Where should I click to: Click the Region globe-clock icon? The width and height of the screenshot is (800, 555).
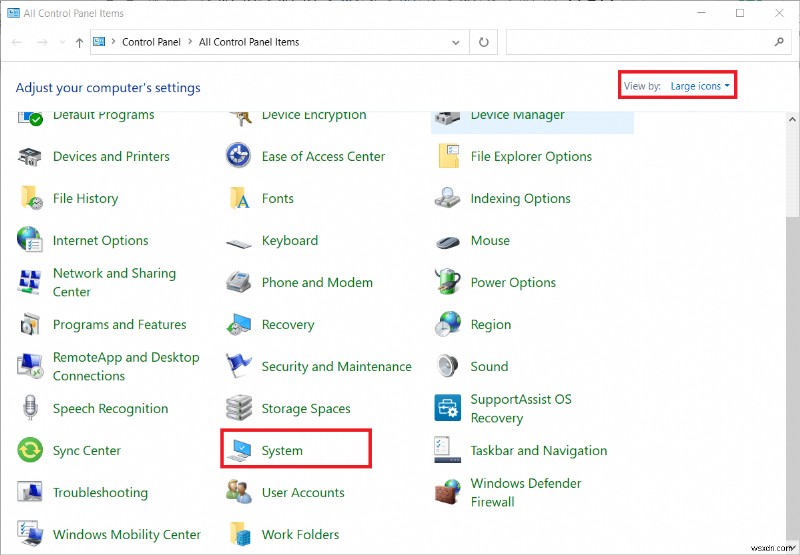447,324
